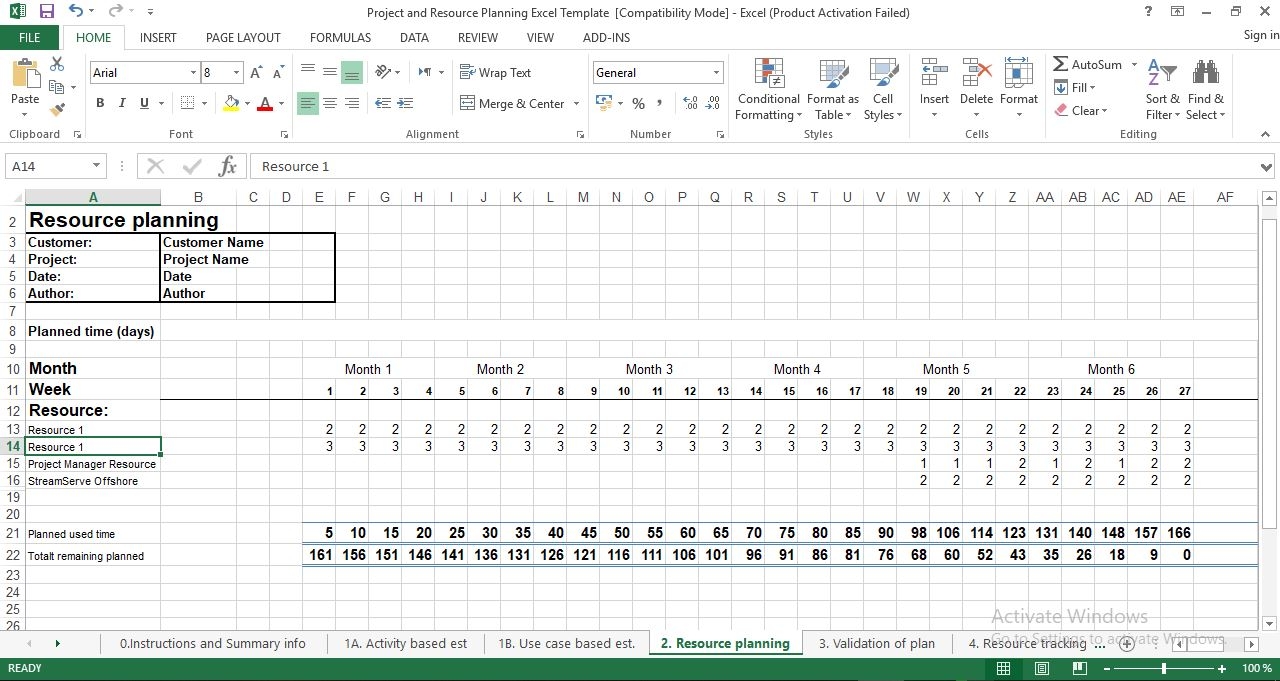Toggle Underline formatting
The height and width of the screenshot is (681, 1280).
[x=144, y=103]
